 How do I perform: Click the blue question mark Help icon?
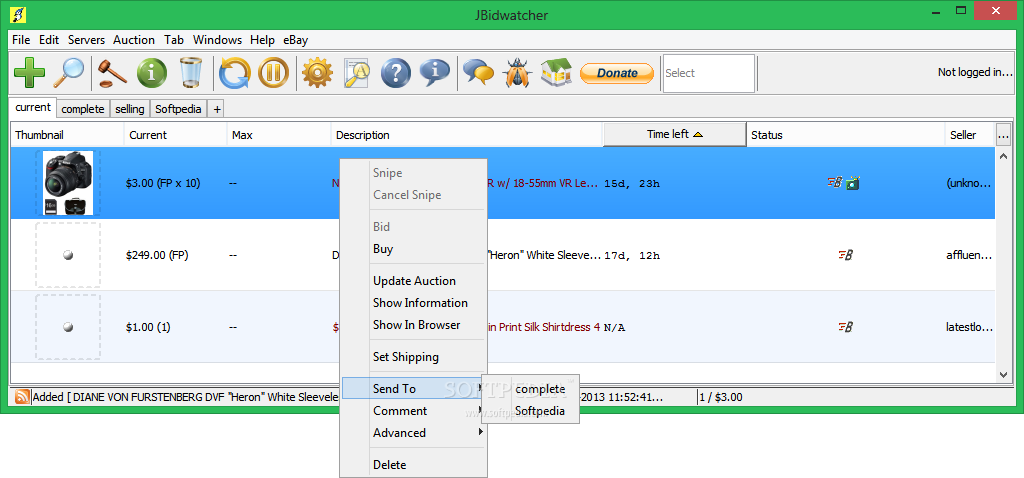tap(396, 72)
